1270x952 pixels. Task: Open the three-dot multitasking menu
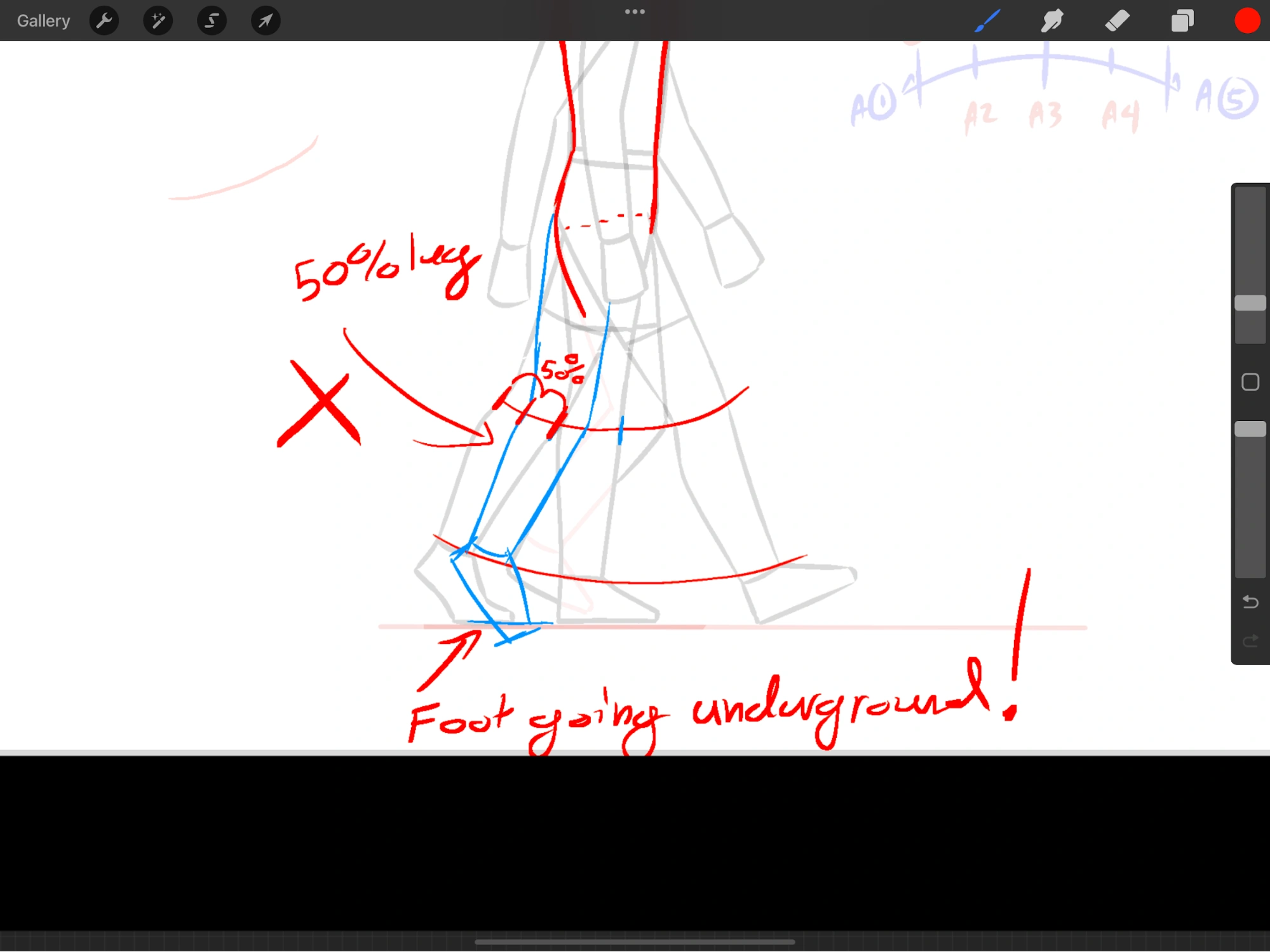pyautogui.click(x=635, y=11)
